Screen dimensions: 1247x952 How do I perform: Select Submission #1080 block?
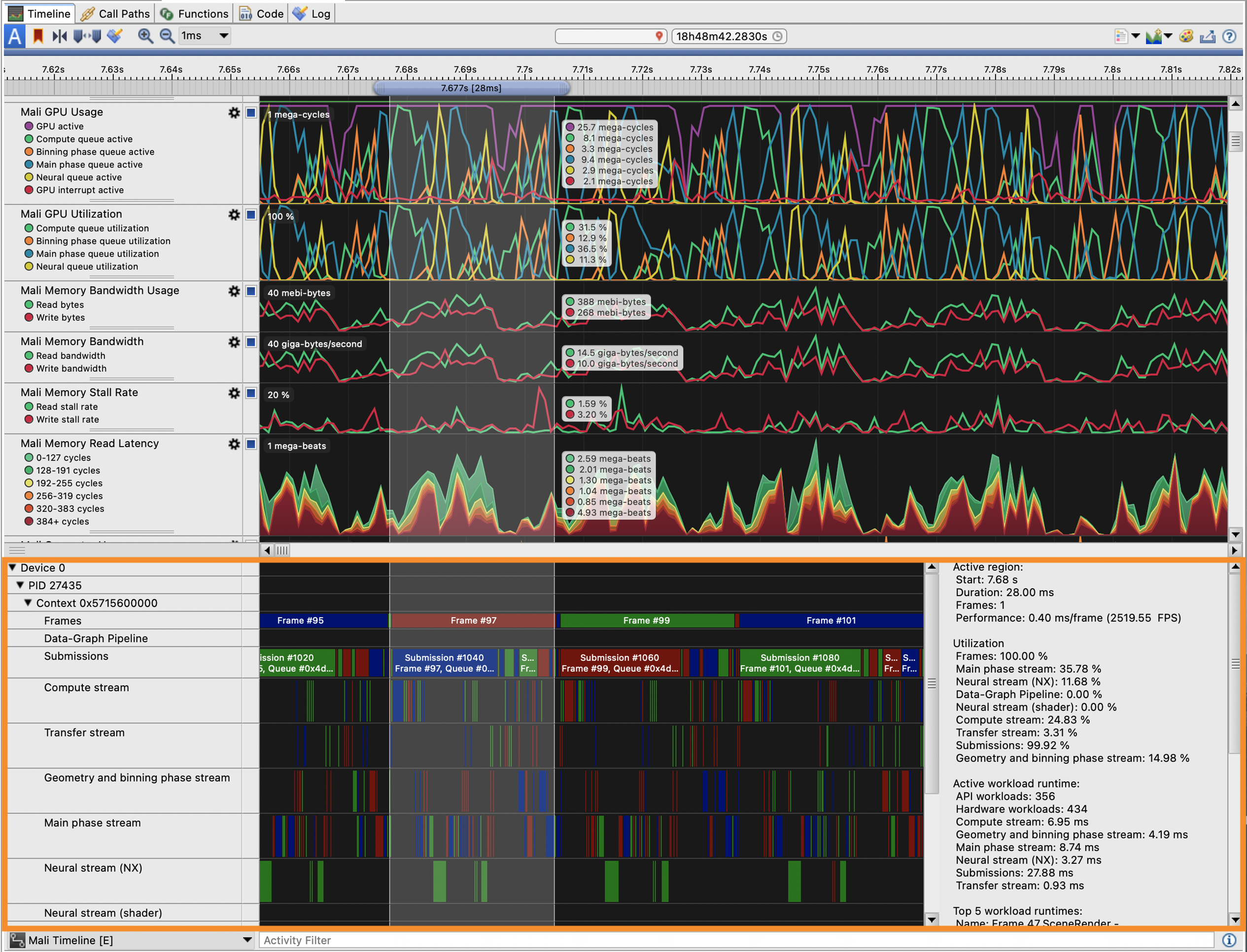(800, 663)
